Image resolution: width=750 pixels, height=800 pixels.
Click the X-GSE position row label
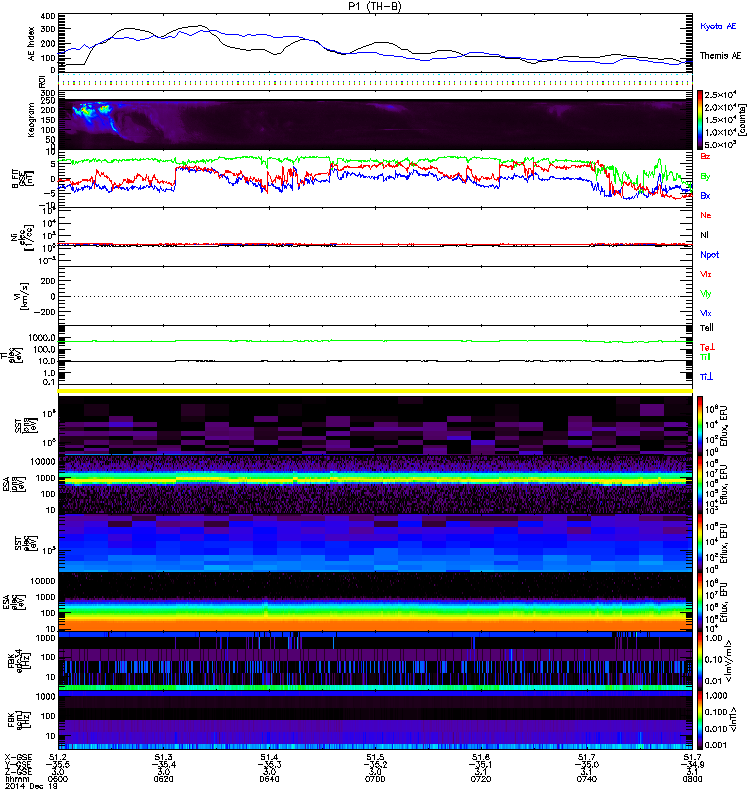point(18,757)
